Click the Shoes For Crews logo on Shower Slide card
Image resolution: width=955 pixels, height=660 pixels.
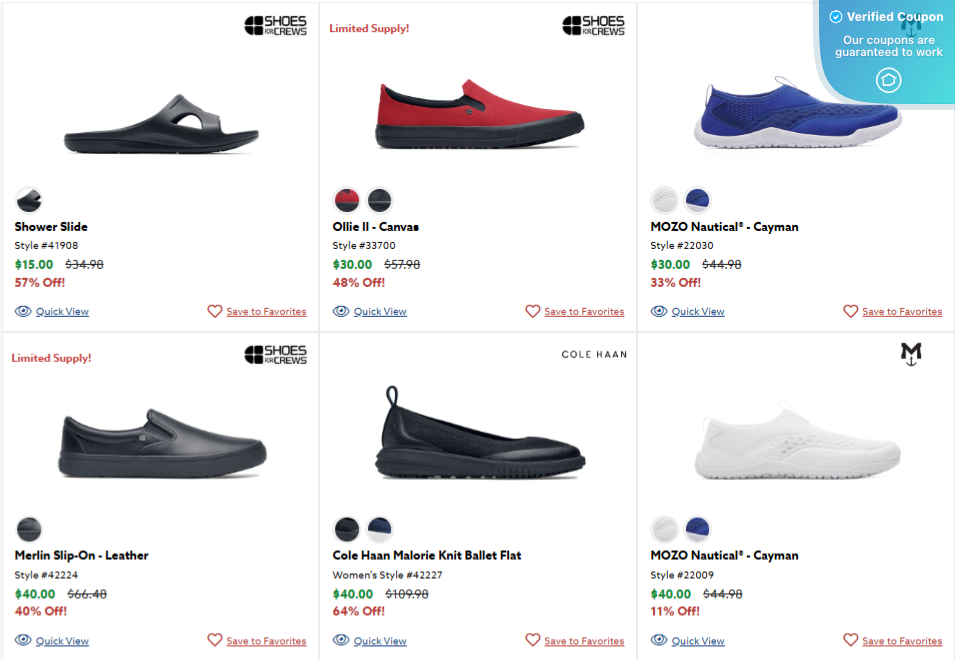point(276,23)
